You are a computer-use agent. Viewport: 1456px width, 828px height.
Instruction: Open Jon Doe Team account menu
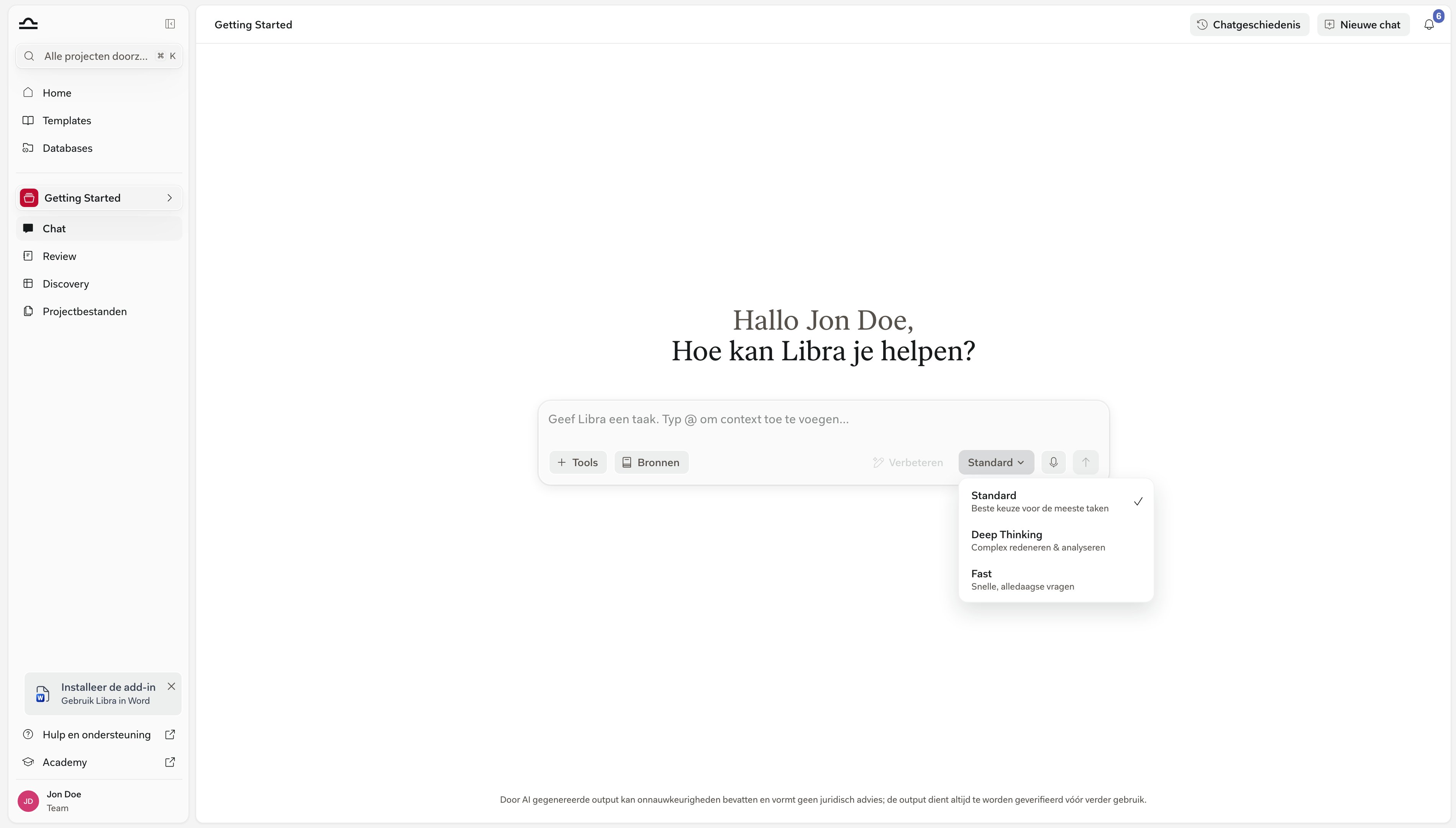click(99, 801)
